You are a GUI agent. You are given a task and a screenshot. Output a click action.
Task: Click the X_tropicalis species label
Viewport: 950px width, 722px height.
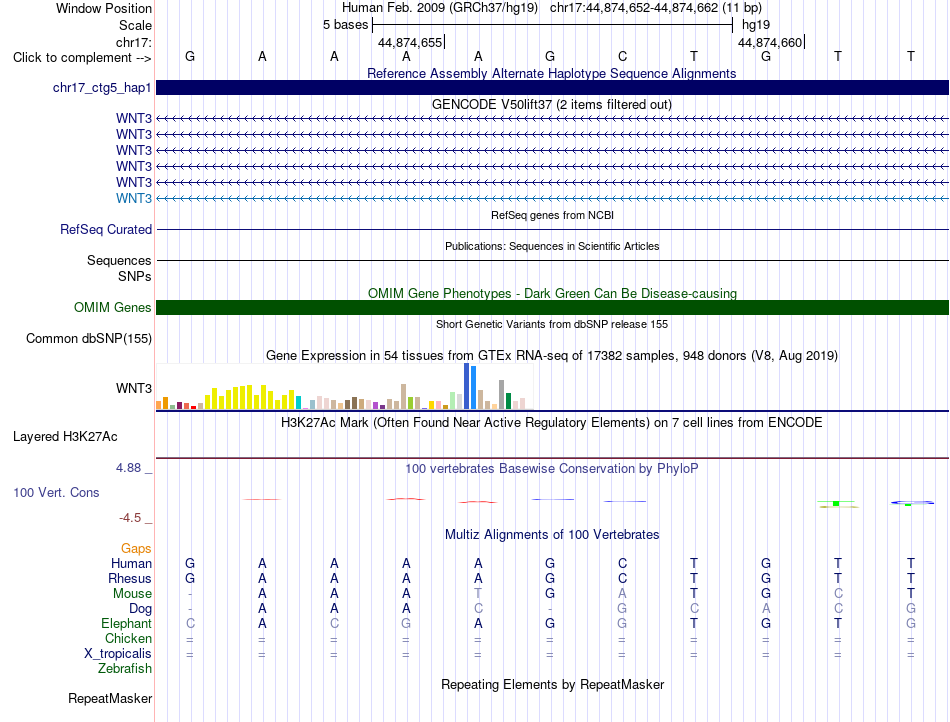[x=118, y=654]
